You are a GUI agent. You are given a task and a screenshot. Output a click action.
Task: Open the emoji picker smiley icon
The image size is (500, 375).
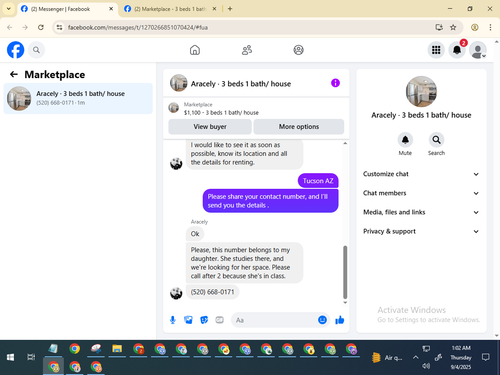(322, 320)
